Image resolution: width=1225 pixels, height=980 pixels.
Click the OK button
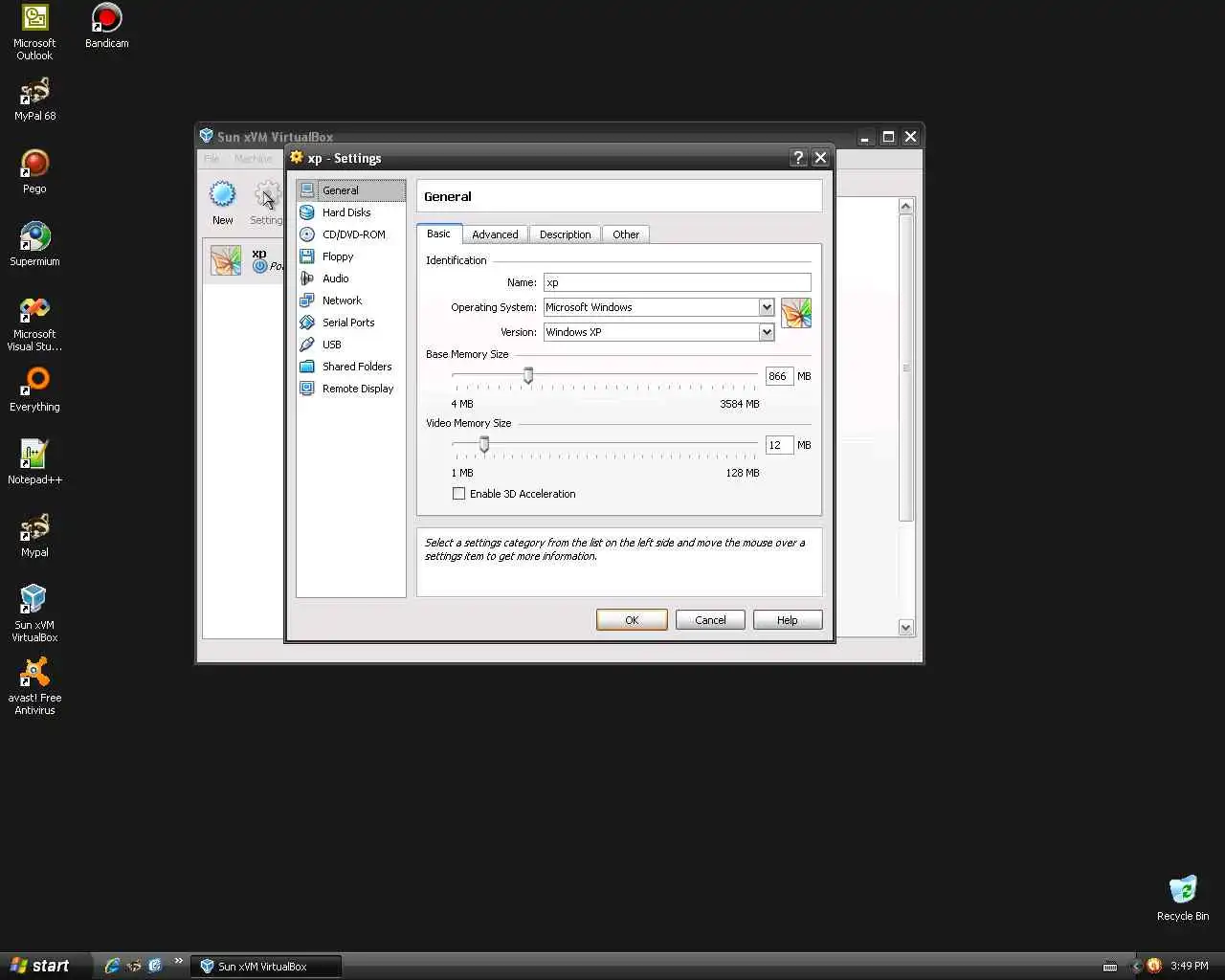click(x=632, y=620)
